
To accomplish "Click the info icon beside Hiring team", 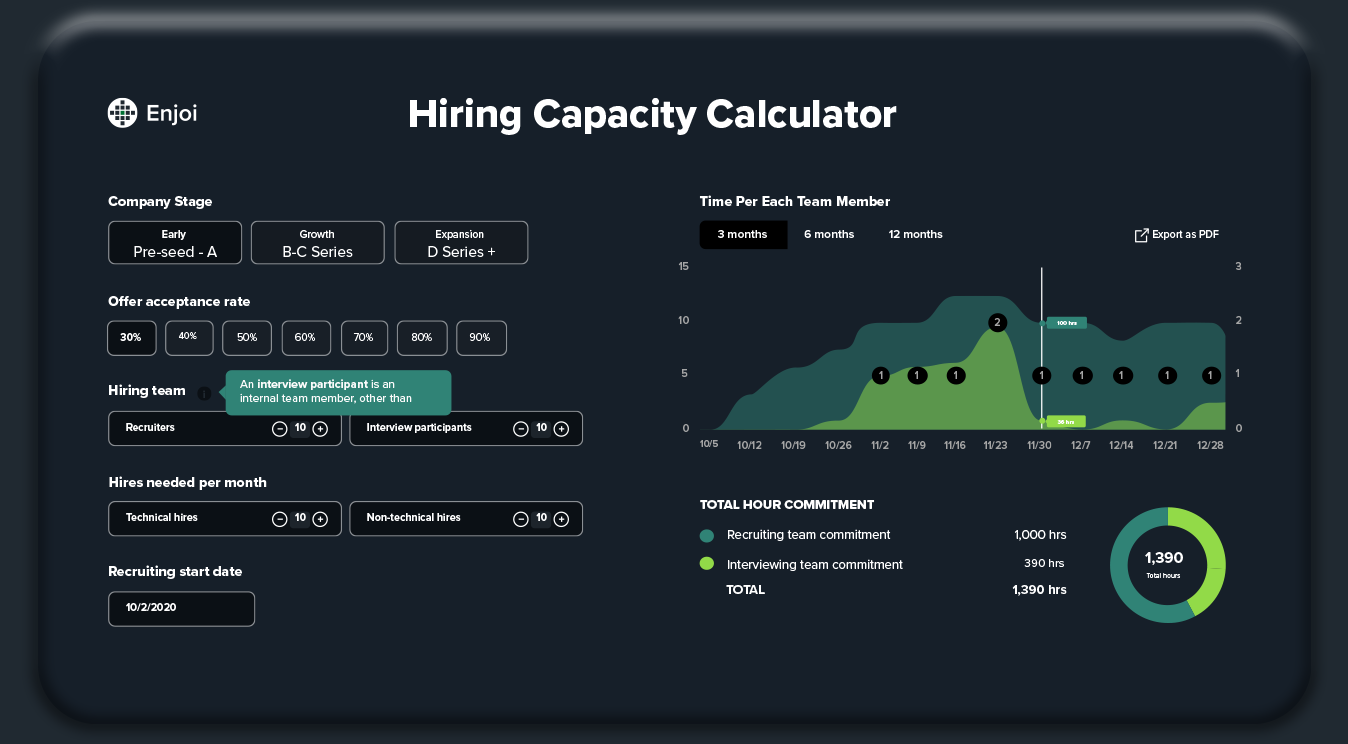I will [x=205, y=393].
